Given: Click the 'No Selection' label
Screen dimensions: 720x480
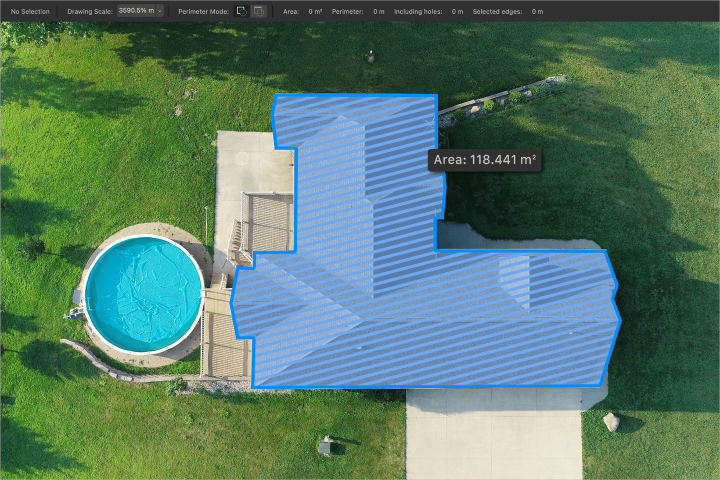Looking at the screenshot, I should pos(30,11).
